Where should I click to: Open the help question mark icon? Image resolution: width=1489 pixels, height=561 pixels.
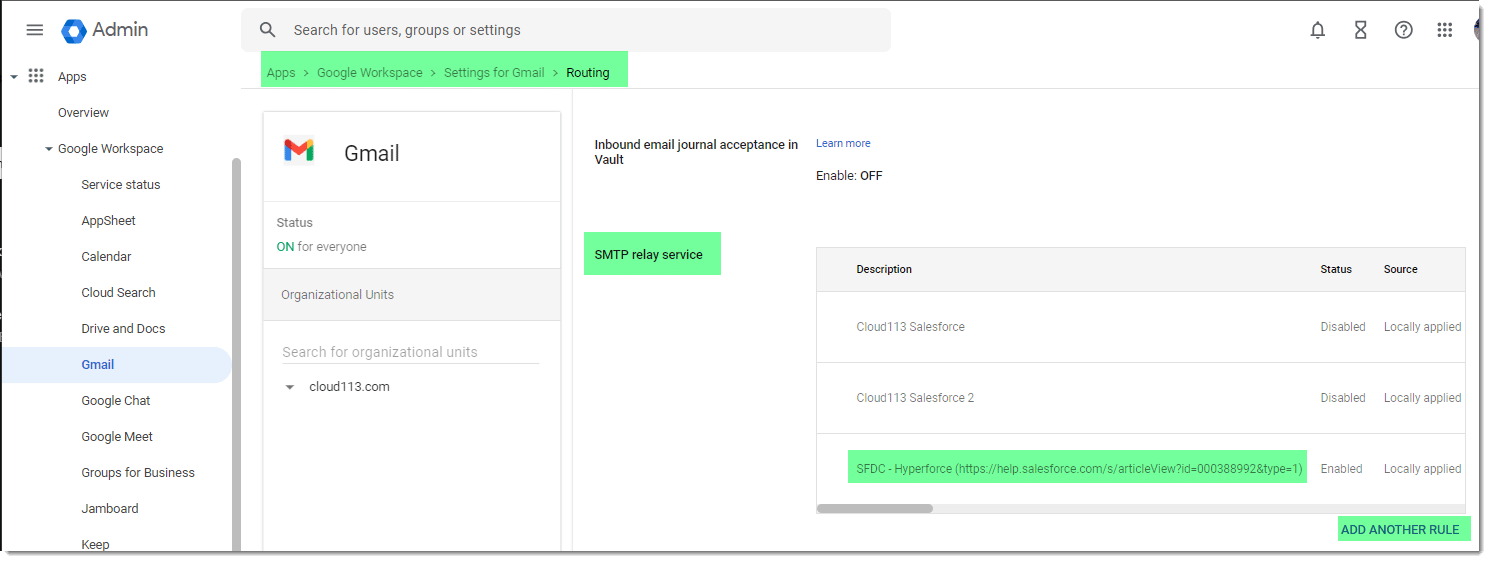[x=1403, y=30]
